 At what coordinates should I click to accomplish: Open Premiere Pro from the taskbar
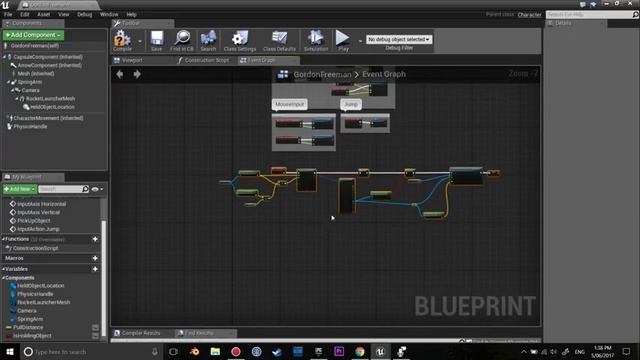pos(339,351)
